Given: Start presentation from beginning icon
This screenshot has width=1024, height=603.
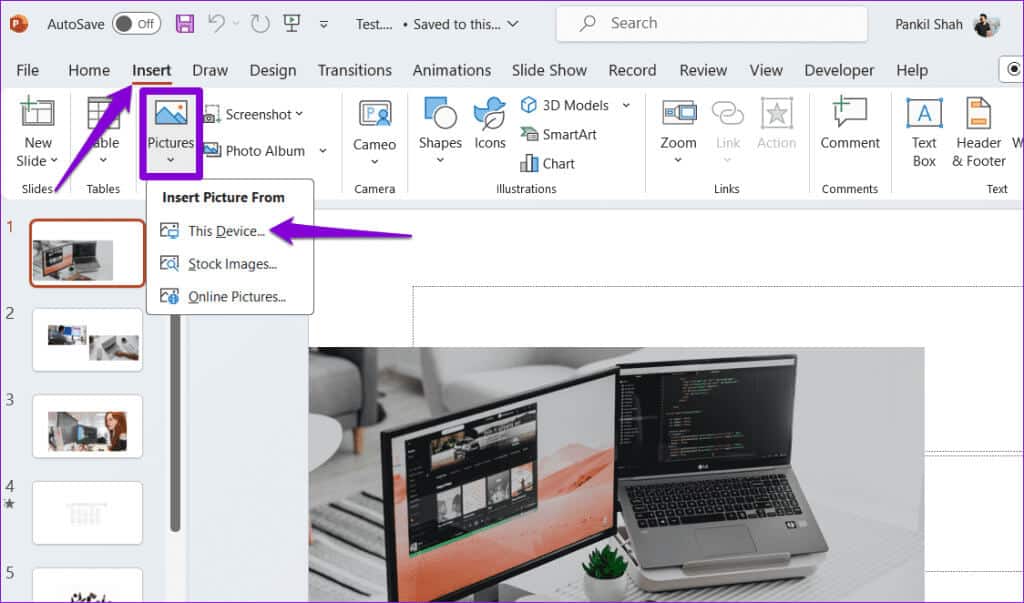Looking at the screenshot, I should click(291, 24).
